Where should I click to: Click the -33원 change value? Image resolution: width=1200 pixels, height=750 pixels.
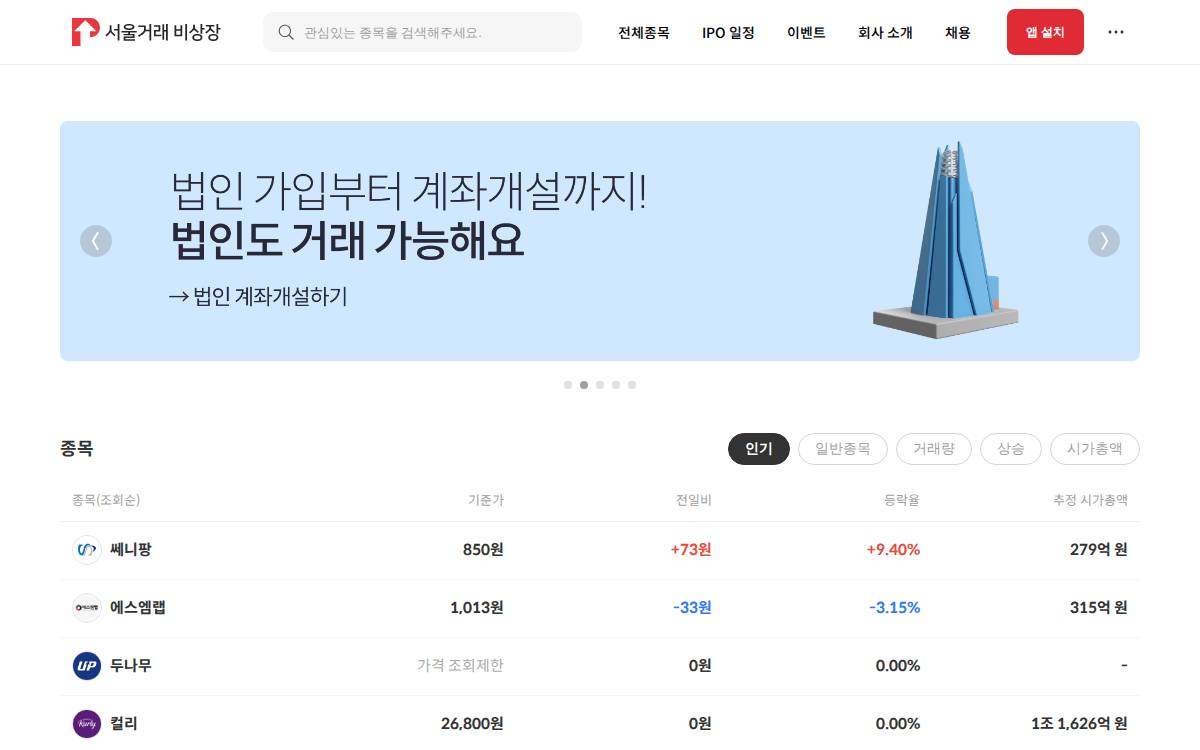693,607
